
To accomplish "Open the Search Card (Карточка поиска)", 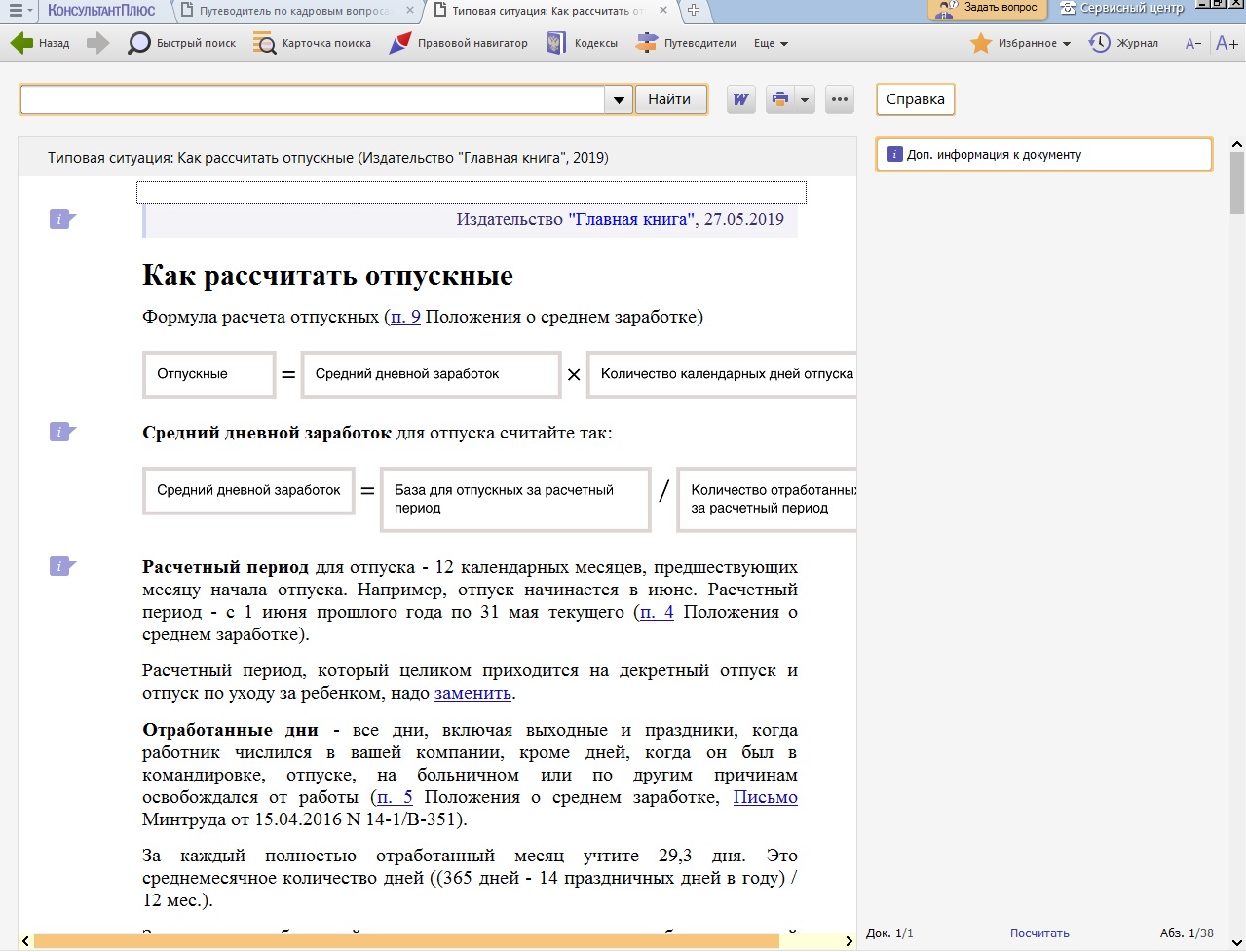I will 264,43.
